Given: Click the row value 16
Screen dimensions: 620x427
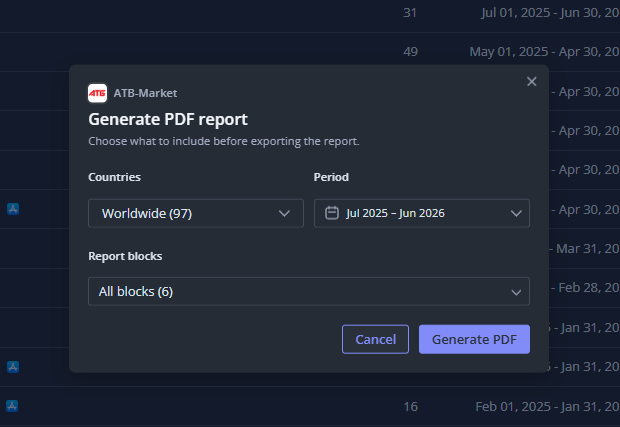Looking at the screenshot, I should pyautogui.click(x=410, y=406).
